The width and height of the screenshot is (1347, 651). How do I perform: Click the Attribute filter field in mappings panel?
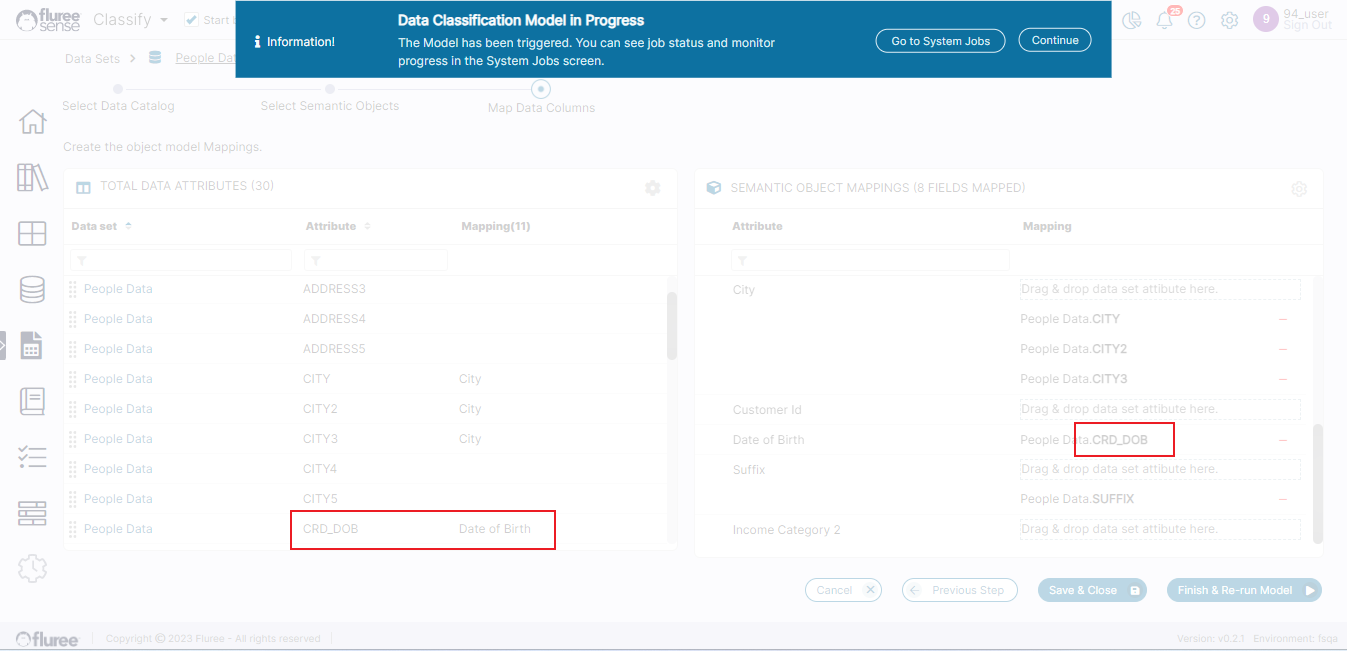pos(870,261)
